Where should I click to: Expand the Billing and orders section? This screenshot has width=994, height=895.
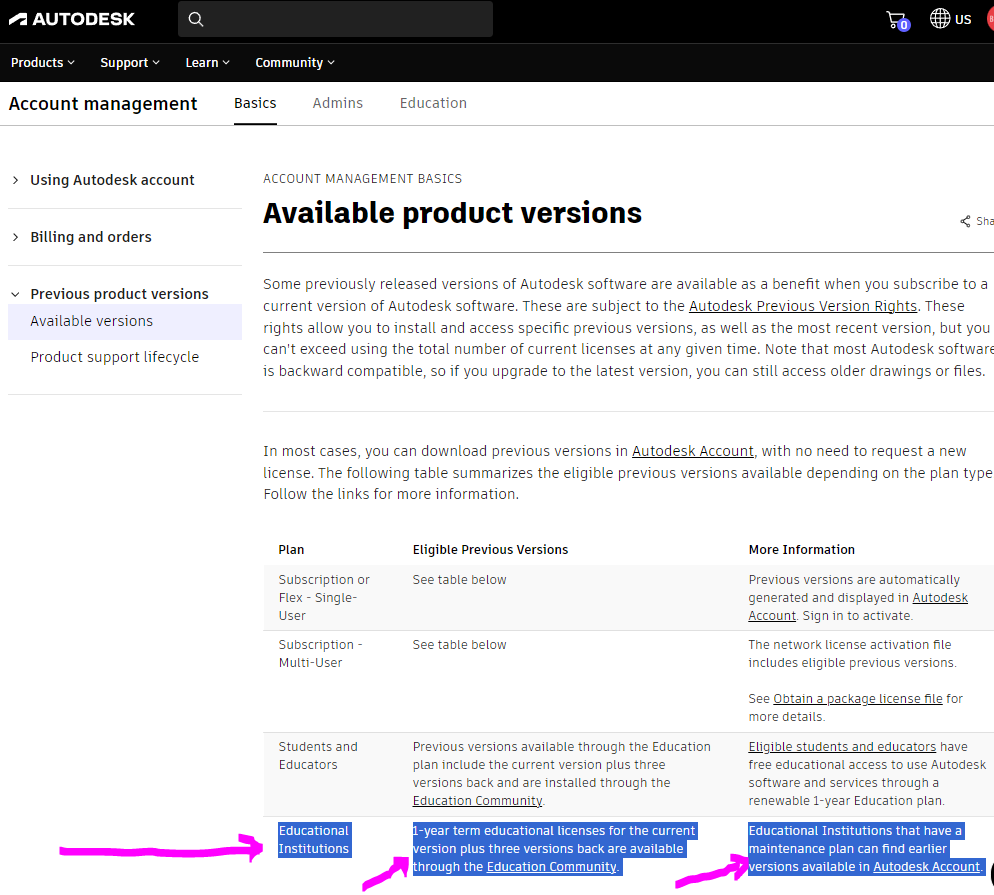[91, 236]
